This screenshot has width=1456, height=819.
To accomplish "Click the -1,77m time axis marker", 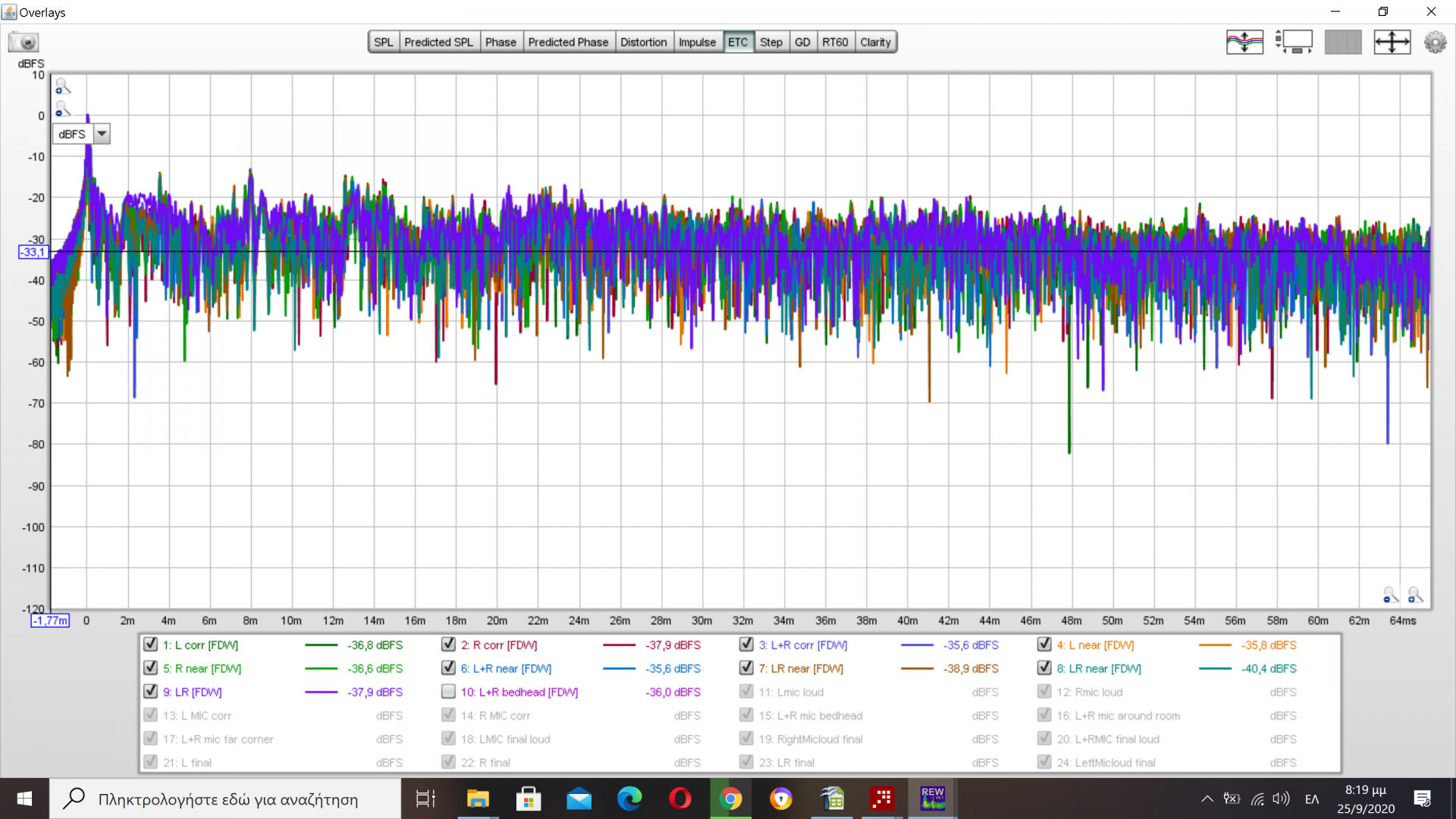I will point(50,620).
